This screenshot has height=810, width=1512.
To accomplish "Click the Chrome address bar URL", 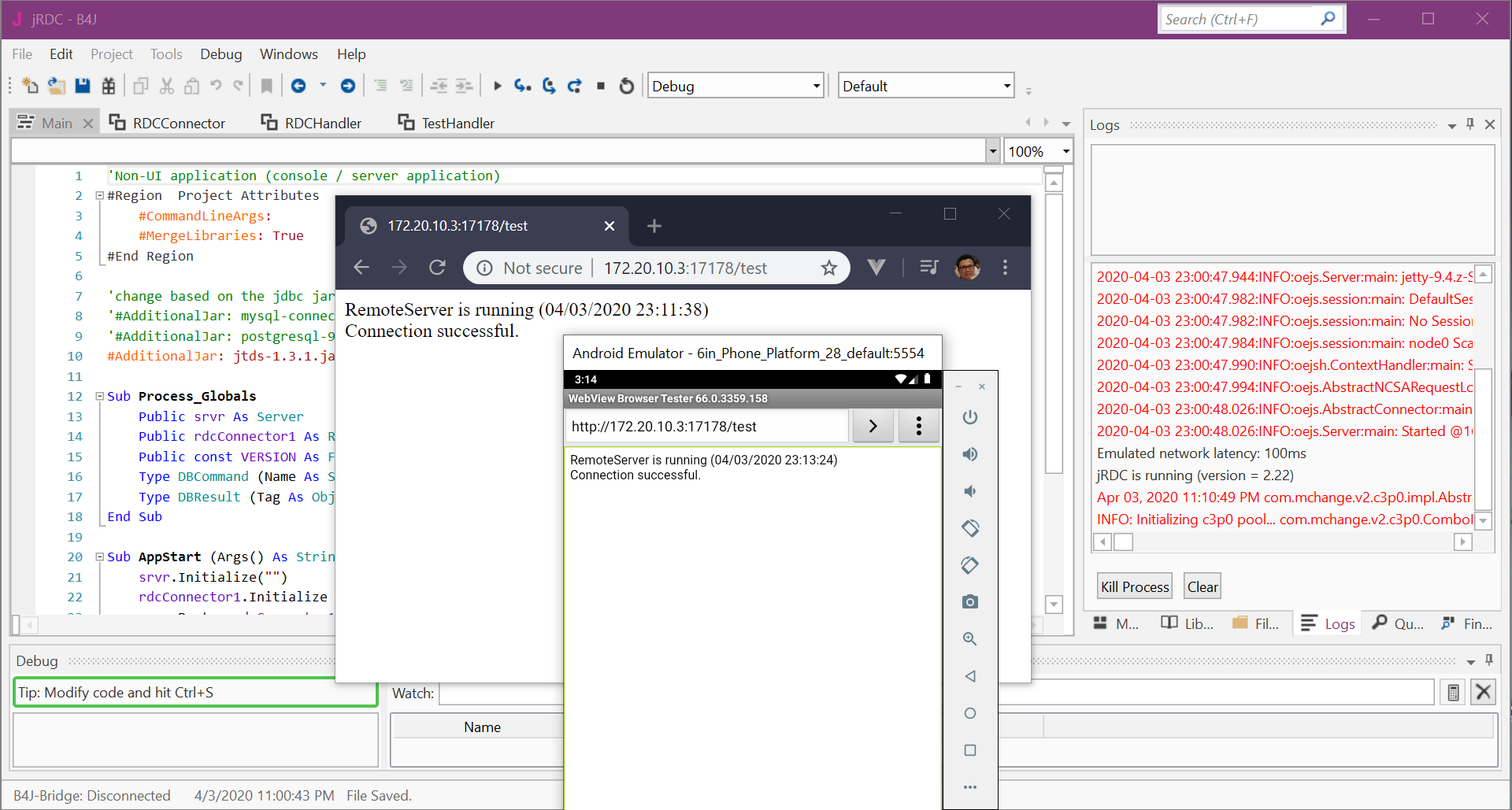I will pyautogui.click(x=685, y=268).
